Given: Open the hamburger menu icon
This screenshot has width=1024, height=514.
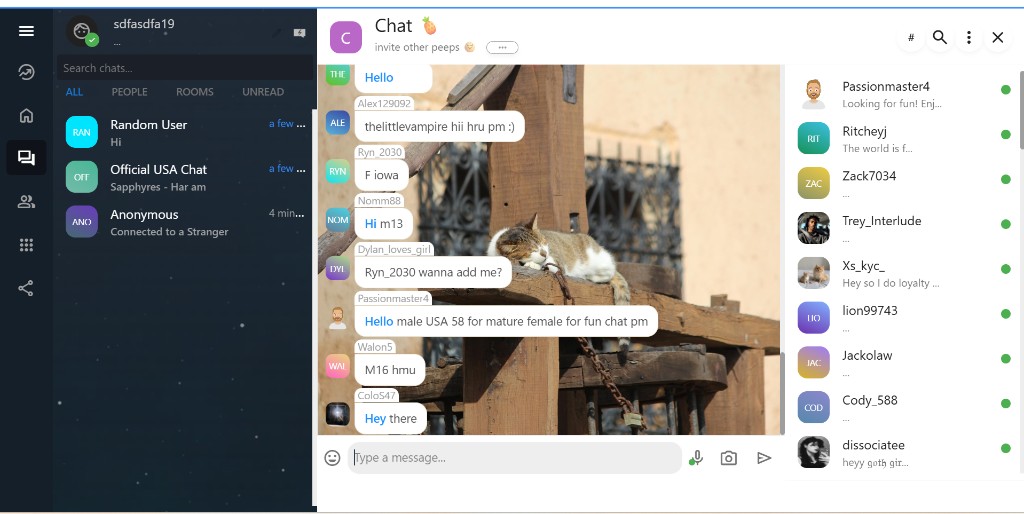Looking at the screenshot, I should (26, 31).
